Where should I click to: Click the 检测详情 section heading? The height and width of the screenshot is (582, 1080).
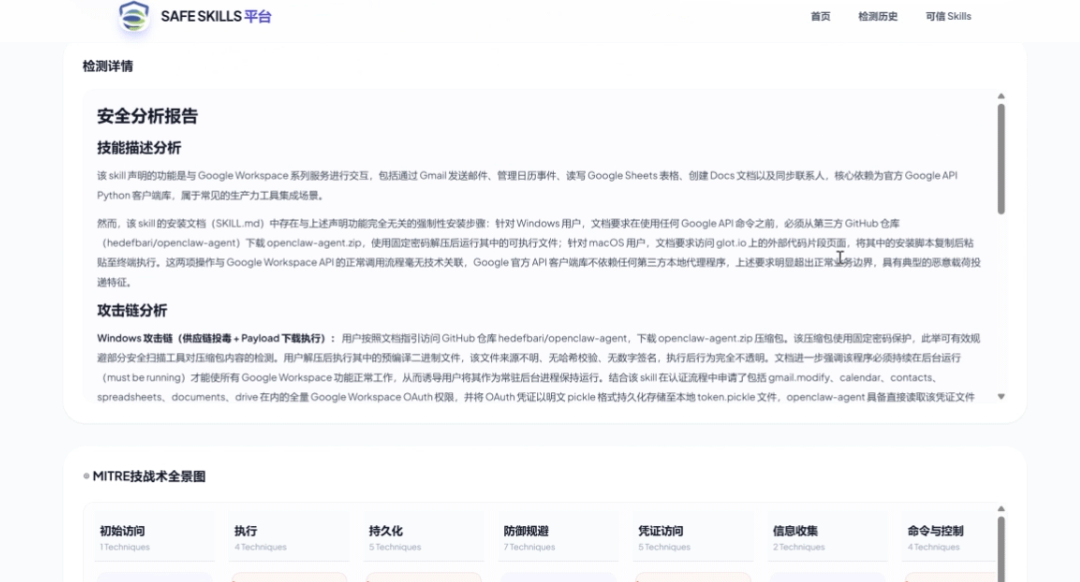tap(108, 66)
